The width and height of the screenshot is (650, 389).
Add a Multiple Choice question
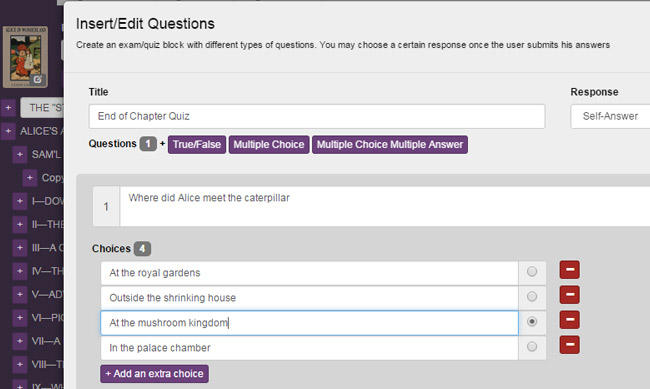tap(269, 145)
